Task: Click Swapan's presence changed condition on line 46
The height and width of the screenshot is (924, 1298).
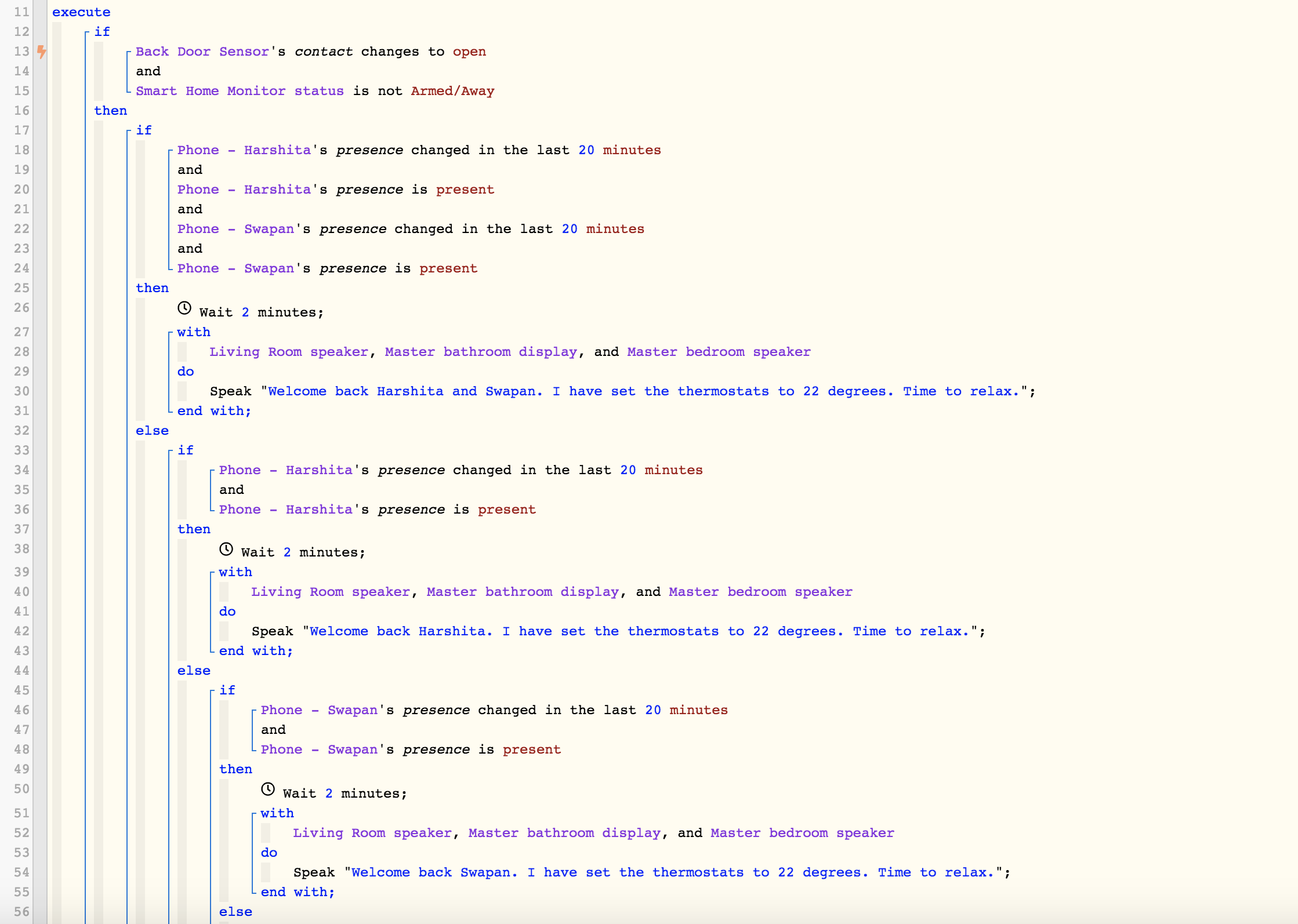Action: (495, 710)
